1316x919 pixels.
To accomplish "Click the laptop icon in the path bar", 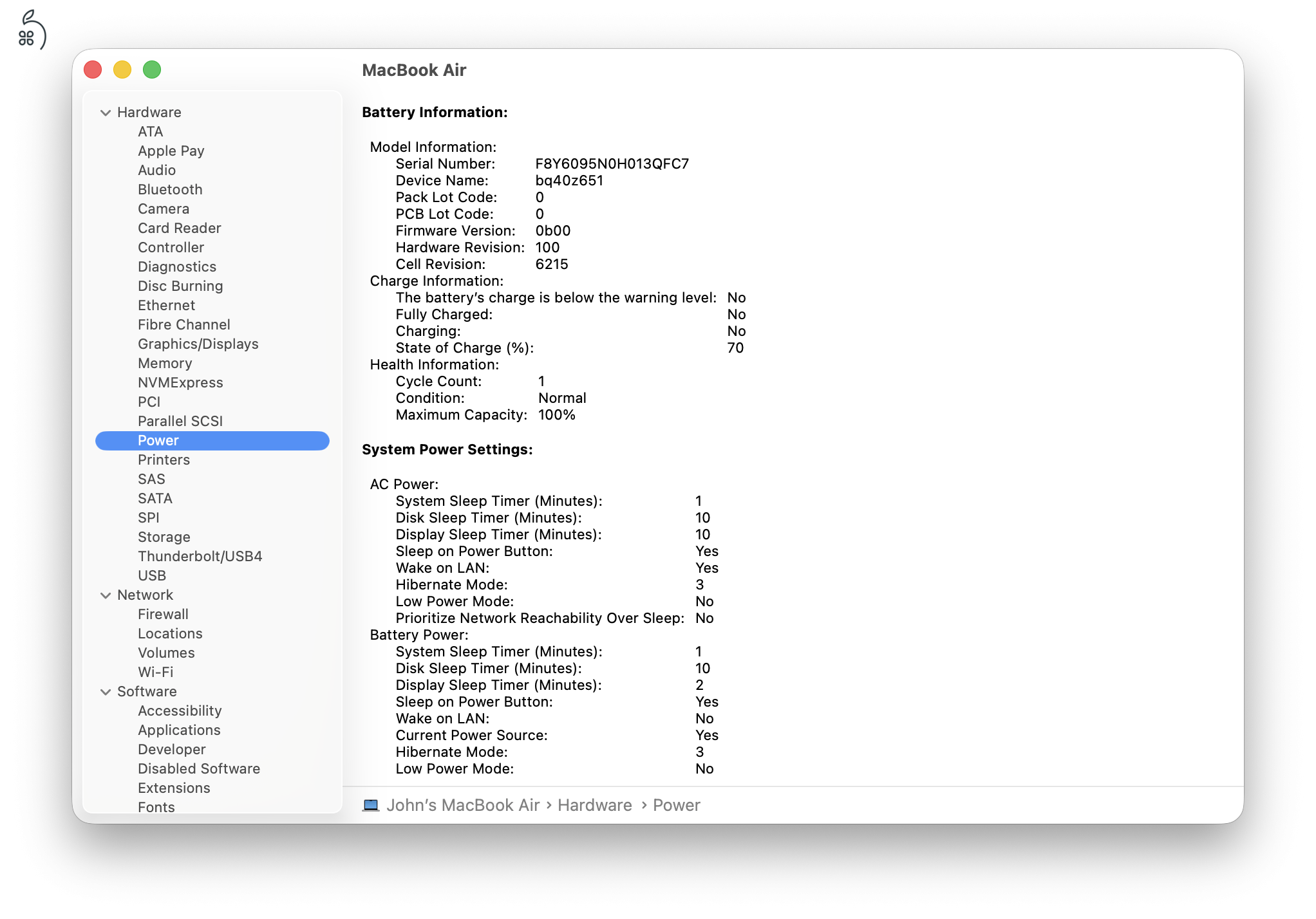I will (371, 805).
